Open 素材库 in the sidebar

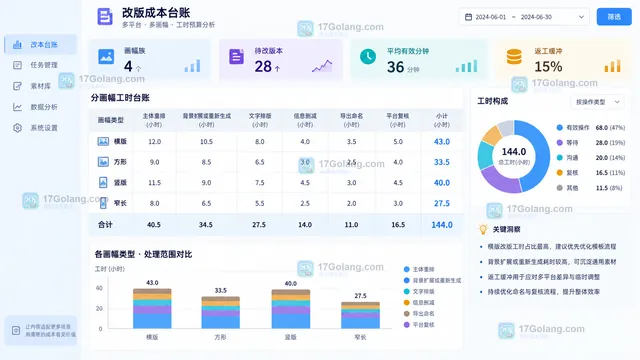tap(40, 86)
